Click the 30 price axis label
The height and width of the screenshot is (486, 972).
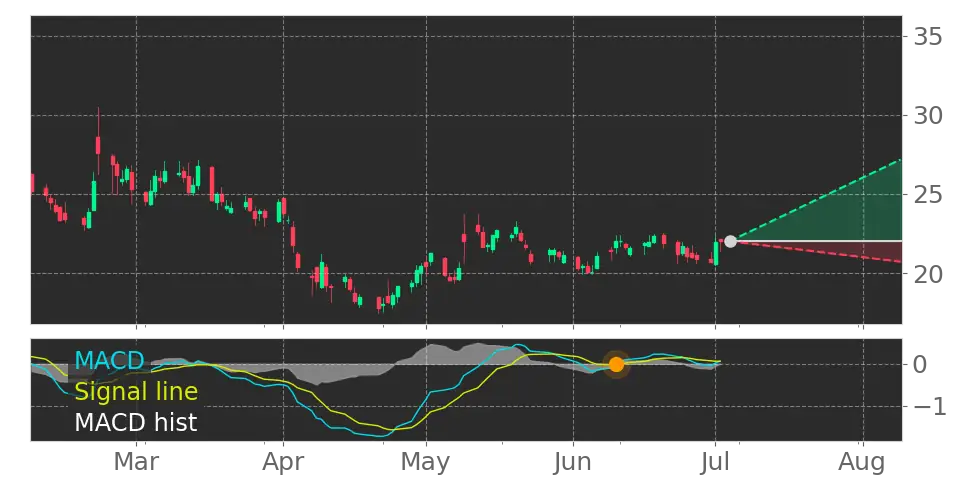click(928, 115)
